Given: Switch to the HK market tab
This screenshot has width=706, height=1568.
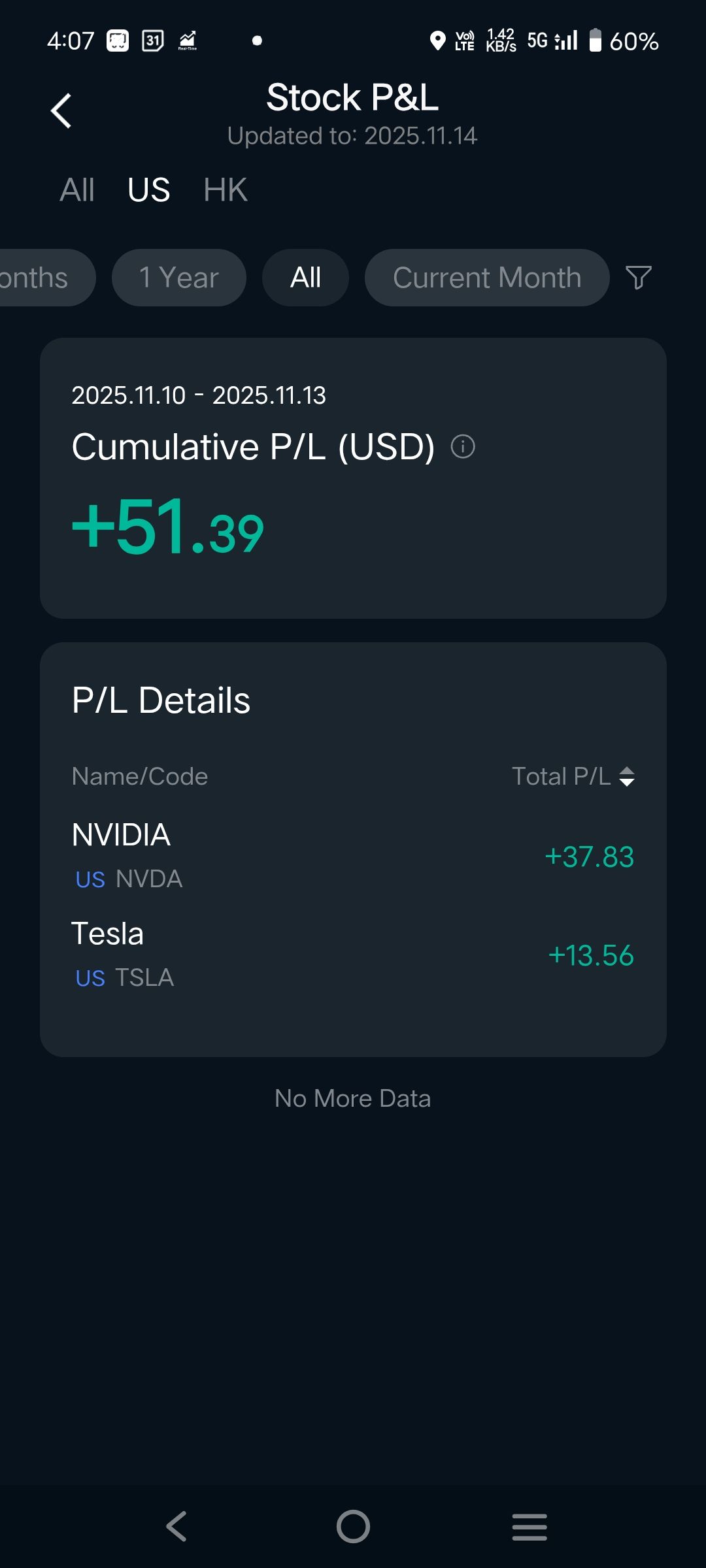Looking at the screenshot, I should coord(225,190).
